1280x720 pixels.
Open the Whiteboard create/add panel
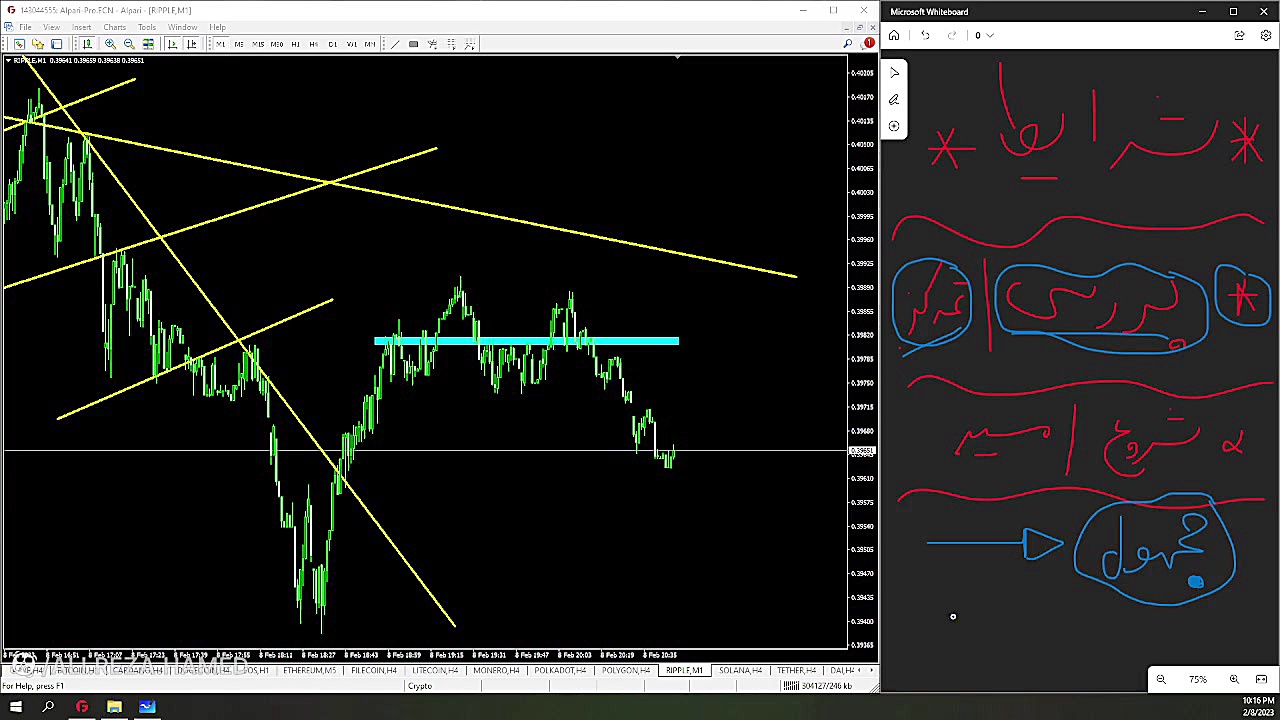(894, 126)
